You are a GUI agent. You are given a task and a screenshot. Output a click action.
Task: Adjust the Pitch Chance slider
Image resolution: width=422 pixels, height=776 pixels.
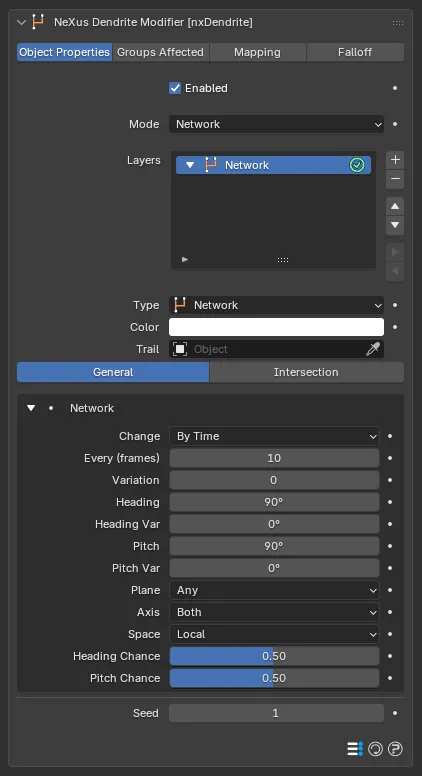click(274, 679)
